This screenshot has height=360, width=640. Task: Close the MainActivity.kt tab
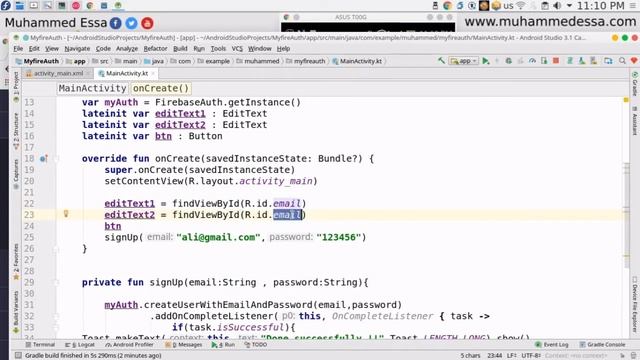pos(153,73)
